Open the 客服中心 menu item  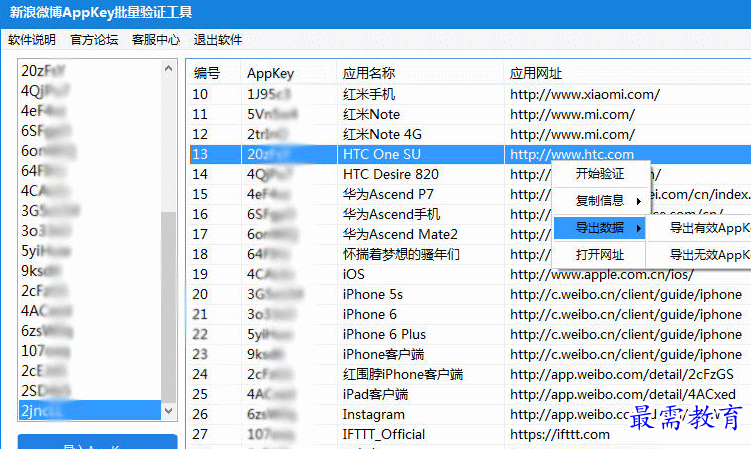(x=156, y=40)
